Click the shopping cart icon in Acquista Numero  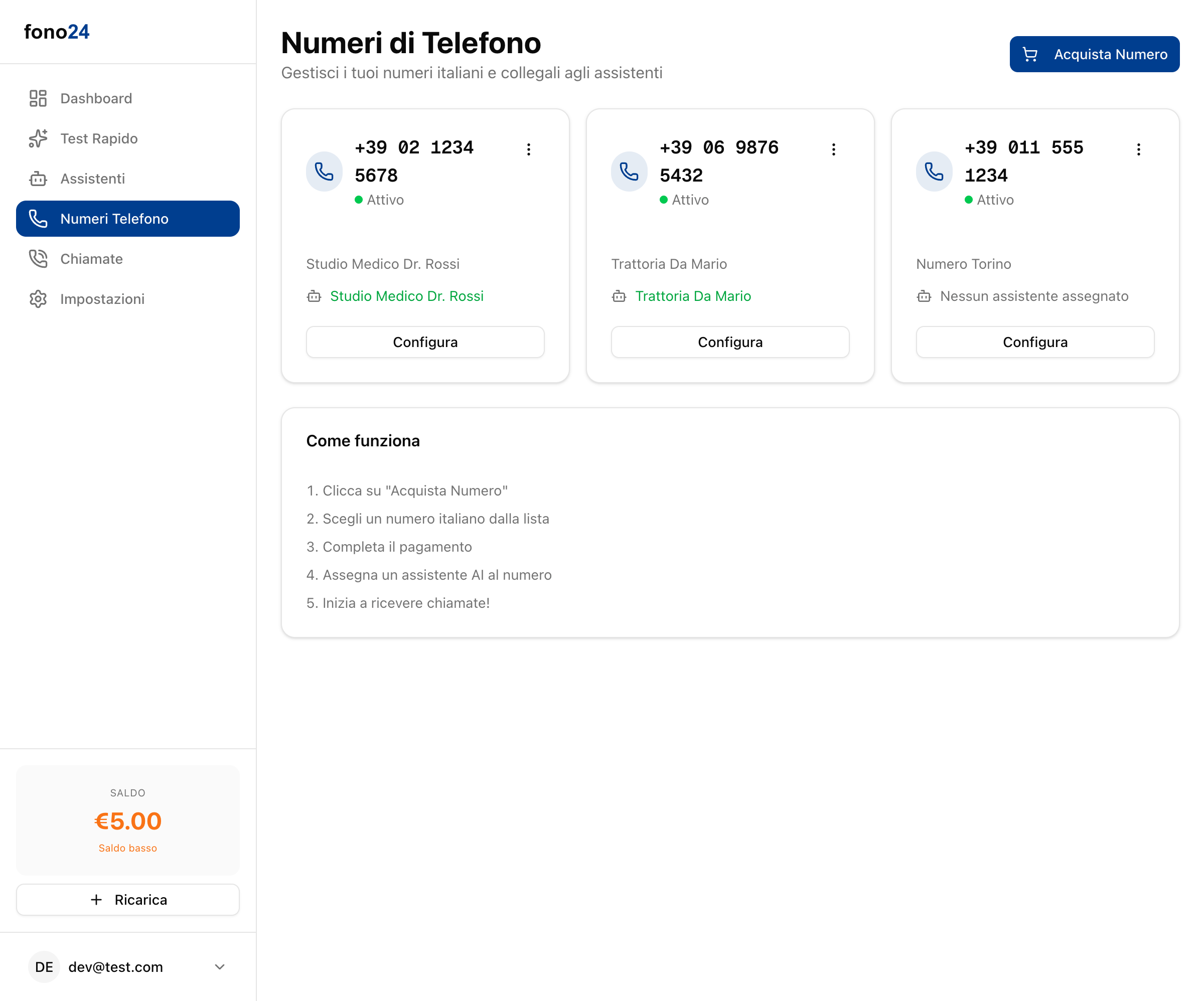point(1030,55)
